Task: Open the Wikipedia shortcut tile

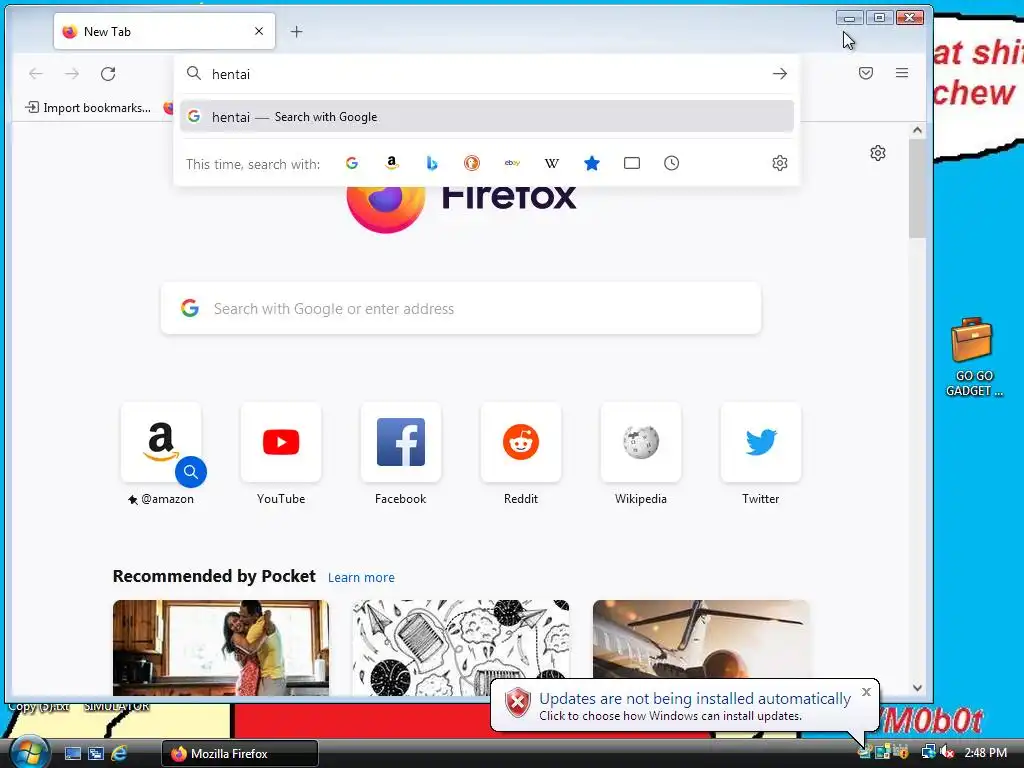Action: [641, 442]
